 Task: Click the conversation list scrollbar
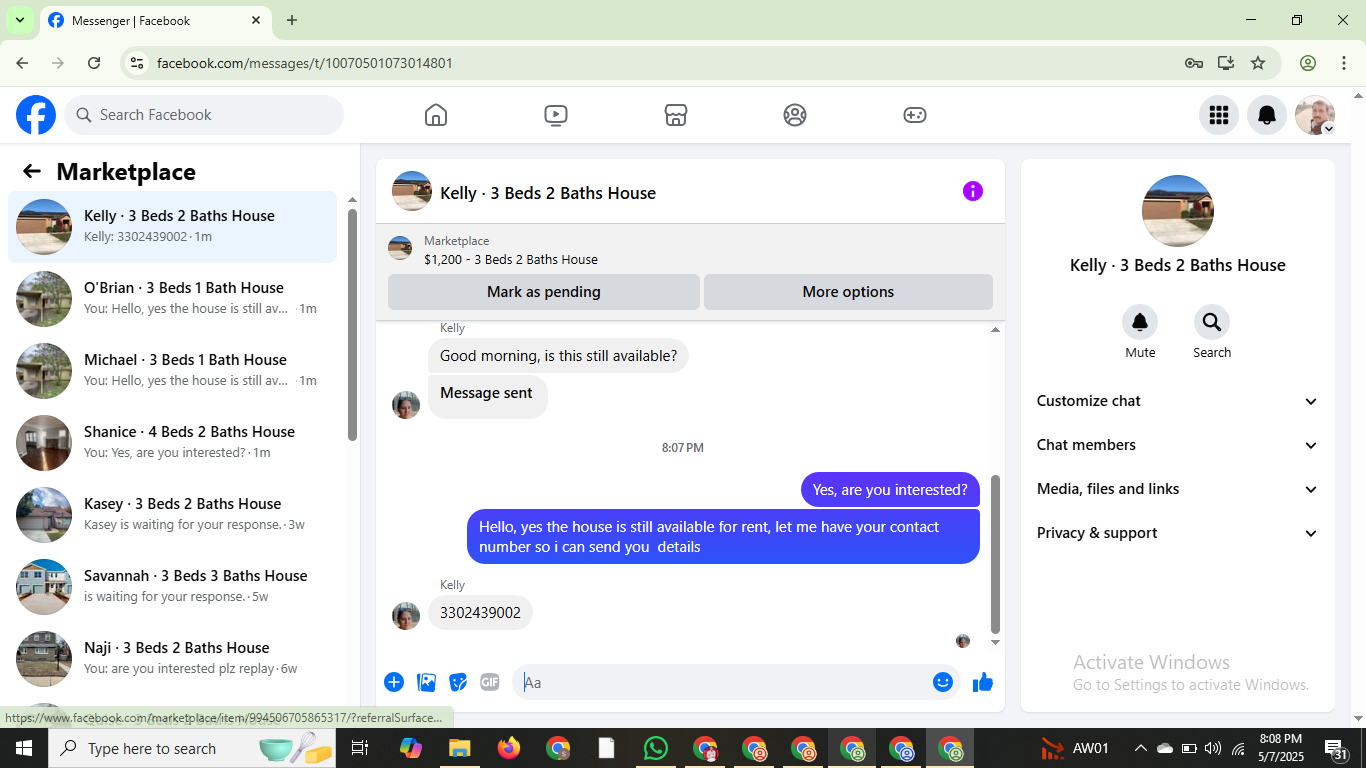tap(352, 324)
